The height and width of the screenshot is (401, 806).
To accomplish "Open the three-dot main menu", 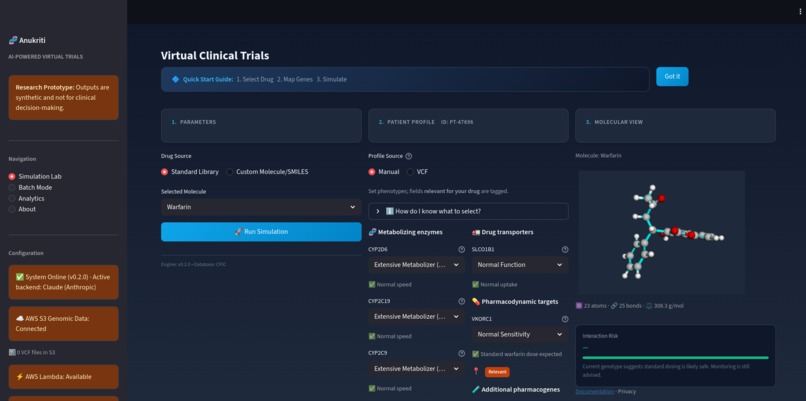I will [800, 11].
